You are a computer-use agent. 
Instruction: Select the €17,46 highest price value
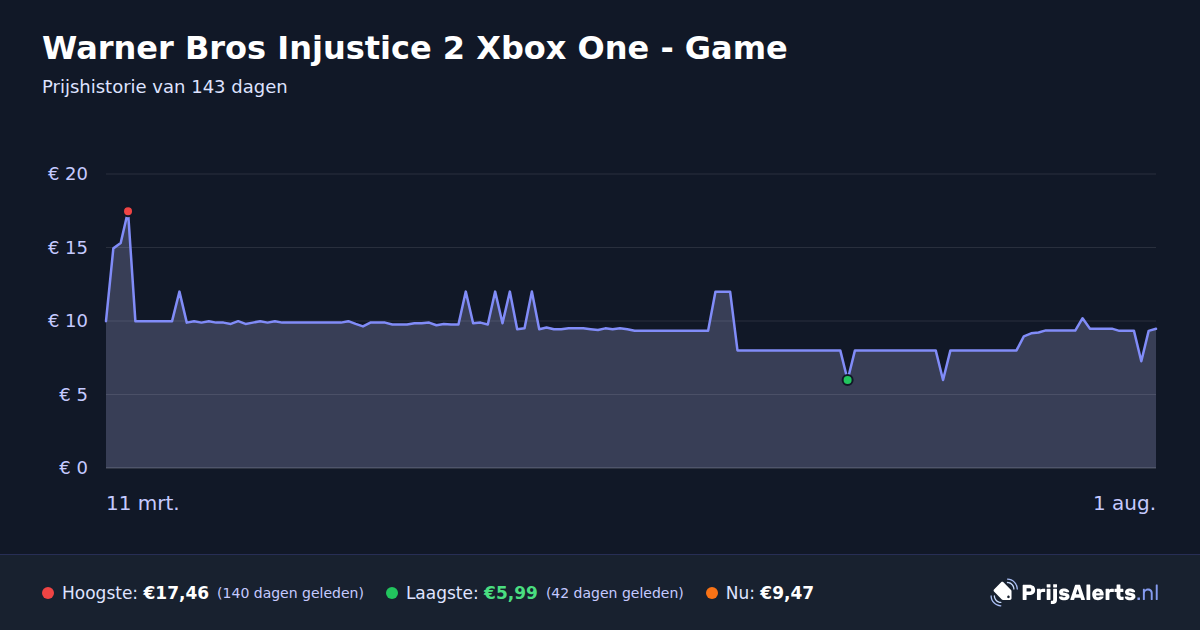(x=176, y=593)
